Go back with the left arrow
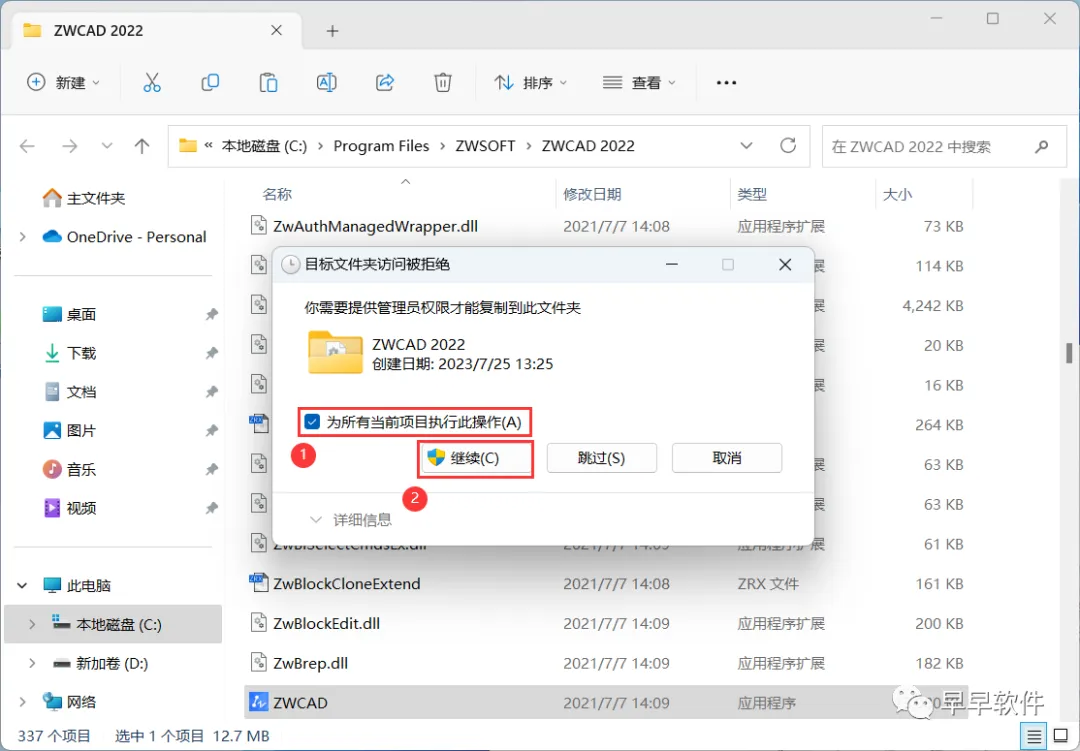 pos(28,146)
